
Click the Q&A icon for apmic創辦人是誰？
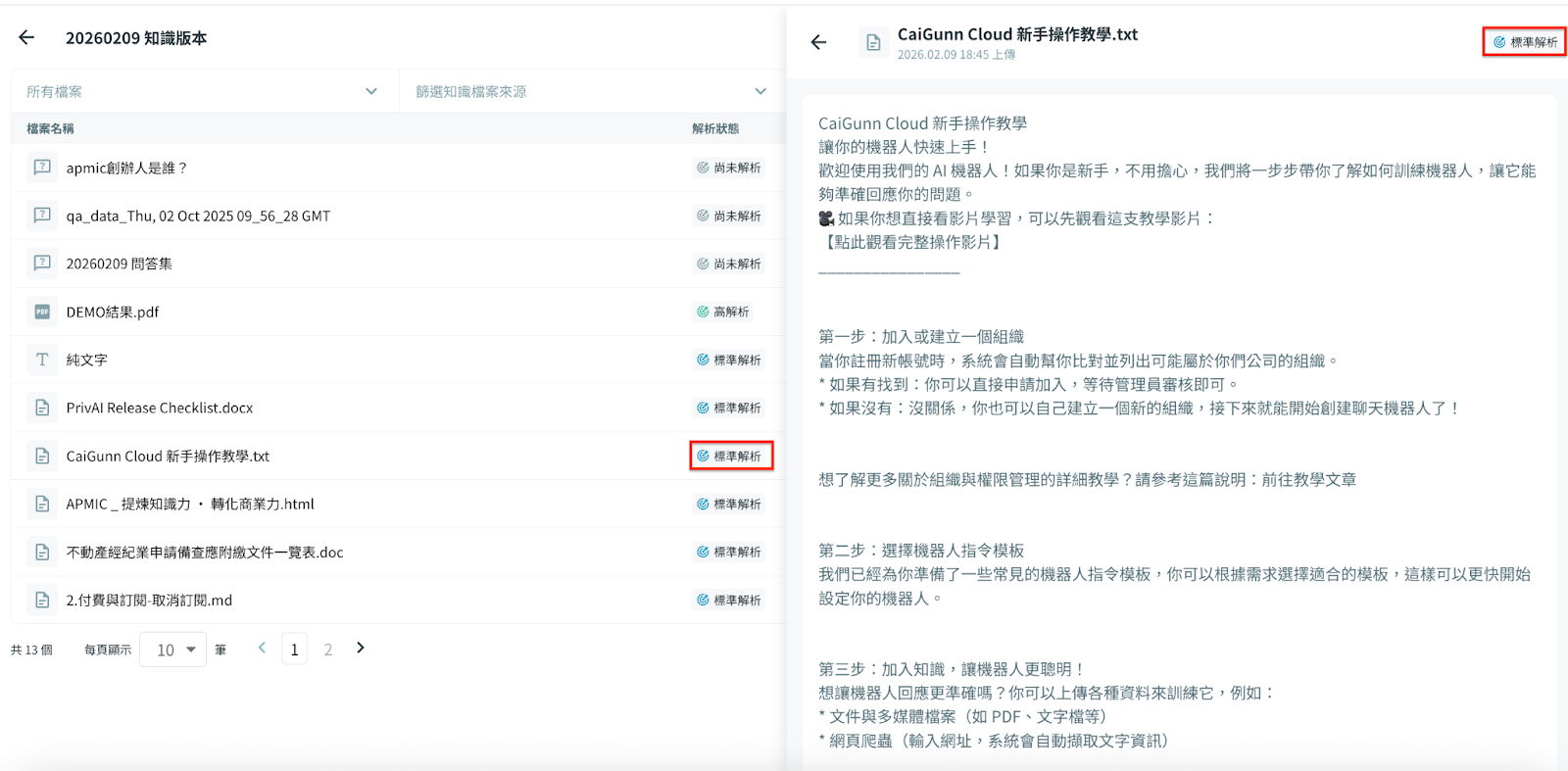point(42,168)
